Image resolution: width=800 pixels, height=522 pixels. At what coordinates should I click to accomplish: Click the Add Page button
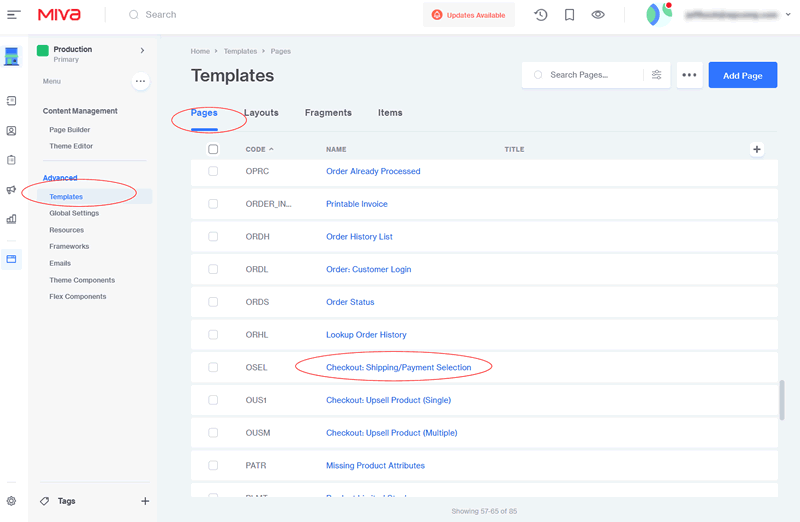[742, 75]
